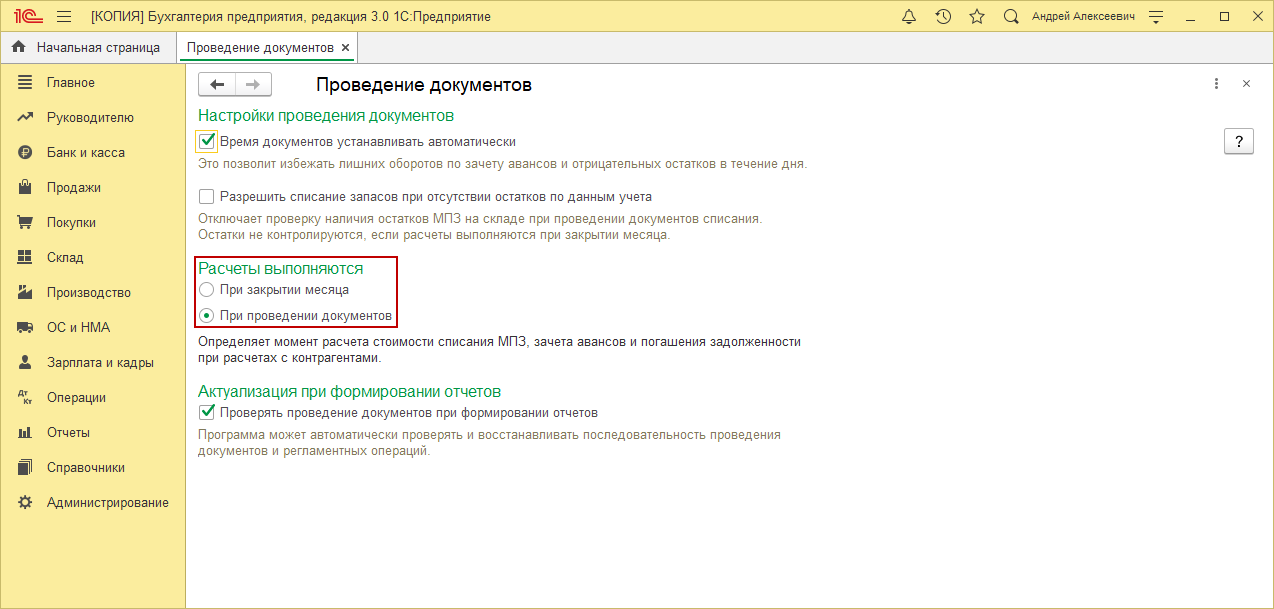
Task: Click the home icon on start page tab
Action: coord(18,47)
